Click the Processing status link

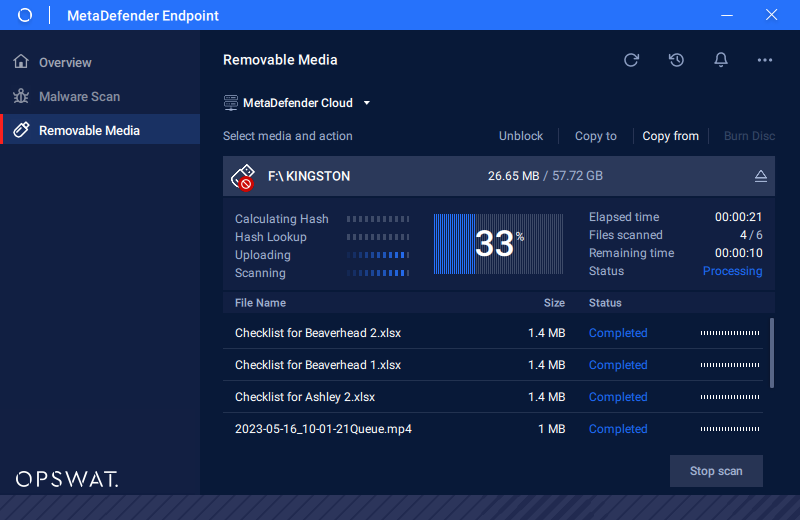pyautogui.click(x=733, y=271)
